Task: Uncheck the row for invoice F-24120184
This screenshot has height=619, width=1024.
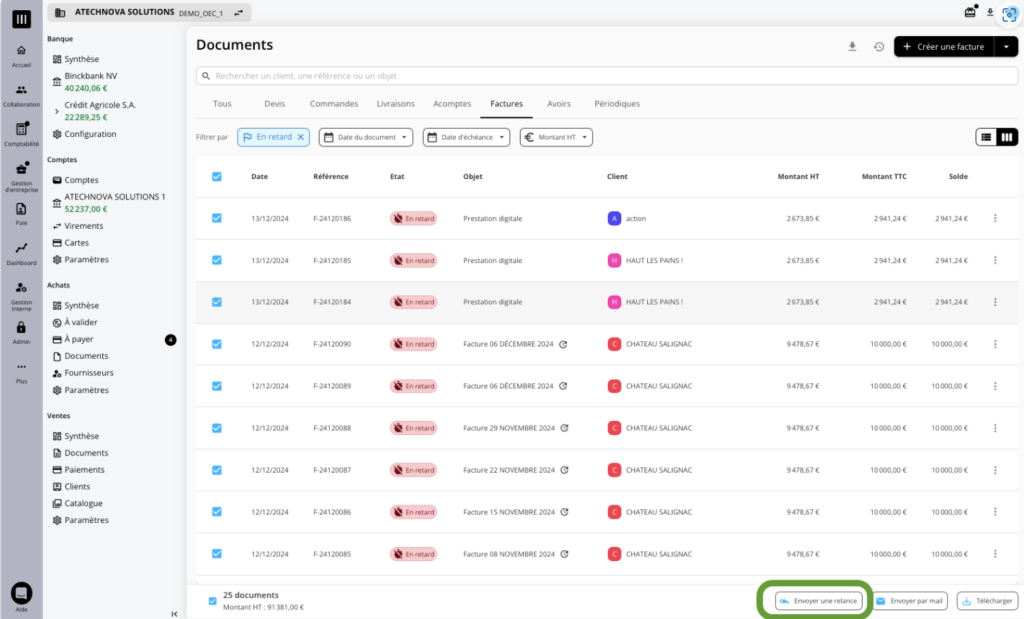Action: (217, 302)
